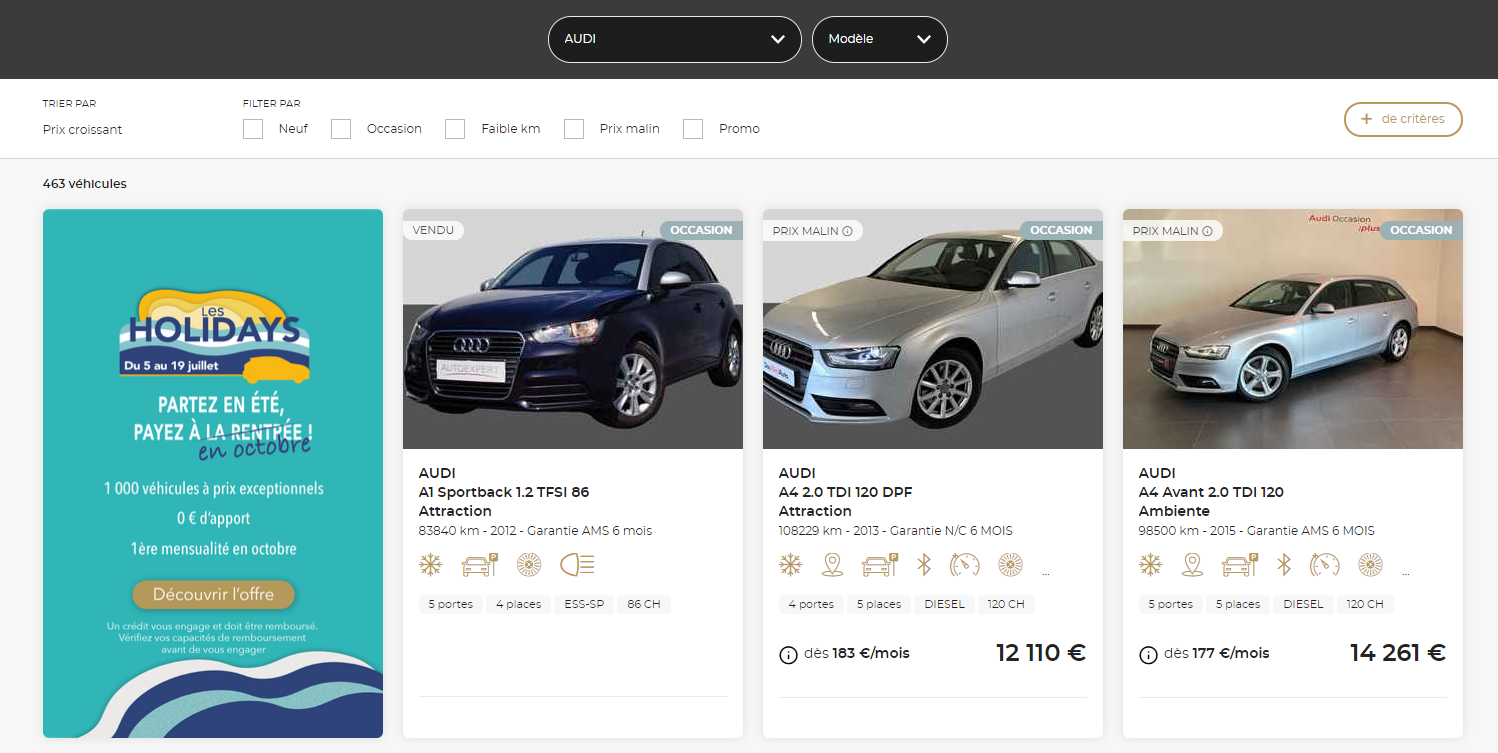Open A1 Sportback 1.2 TFSI 86 title
The height and width of the screenshot is (753, 1498).
point(504,492)
